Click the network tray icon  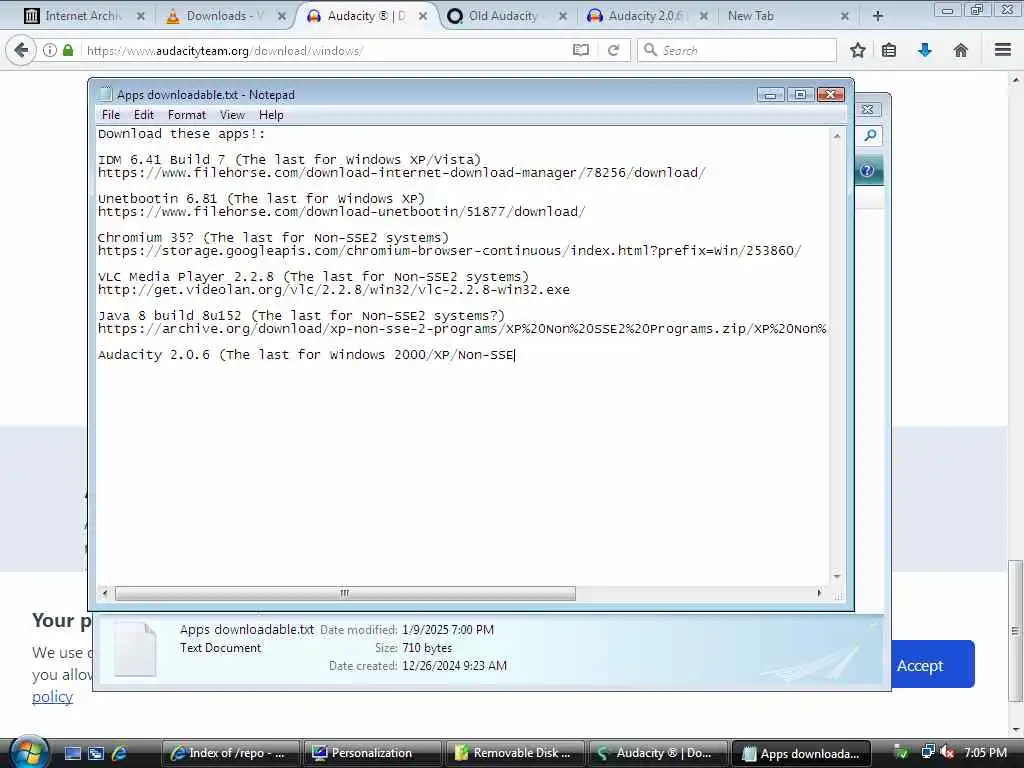(x=927, y=752)
